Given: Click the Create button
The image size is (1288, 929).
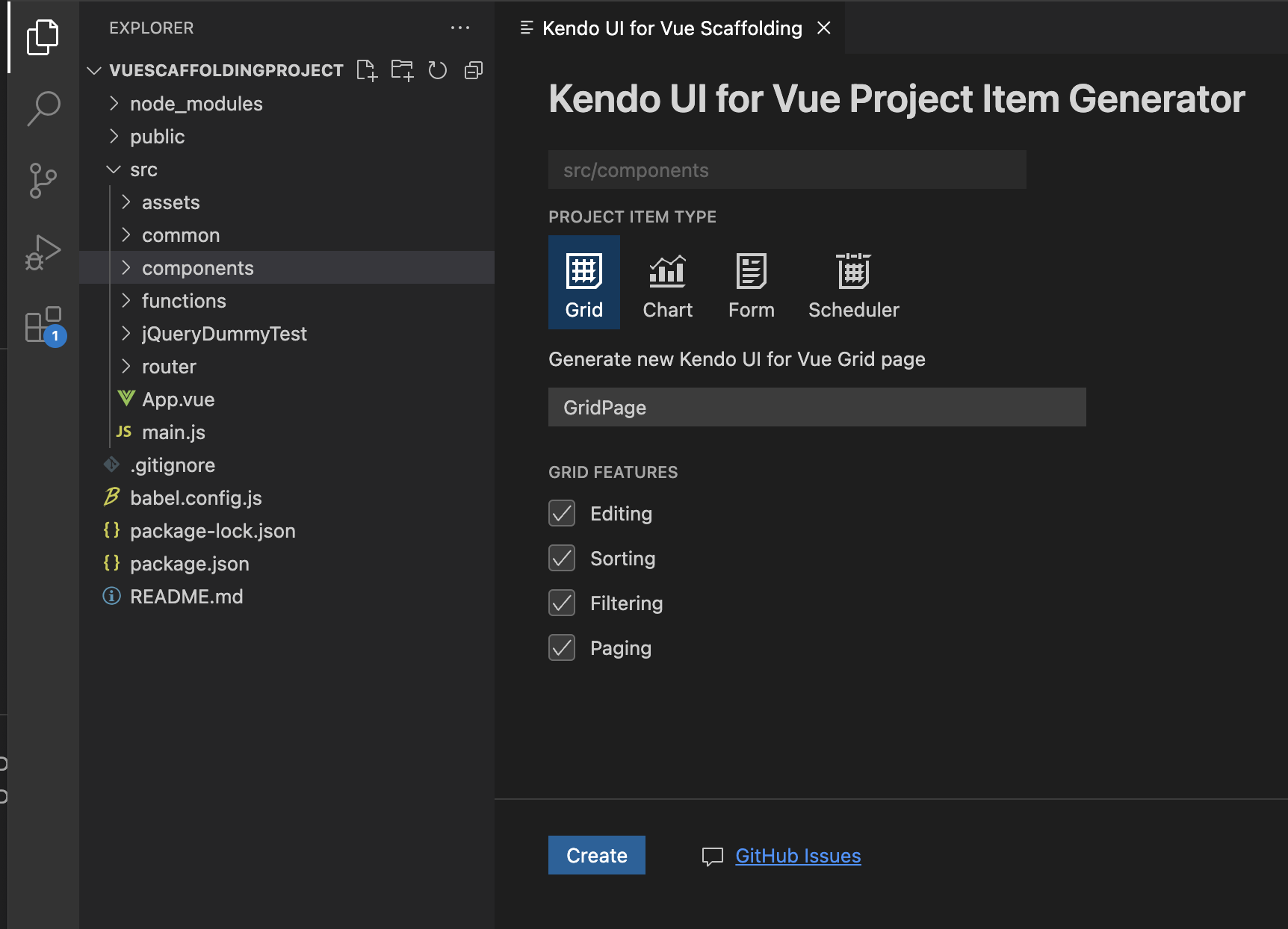Looking at the screenshot, I should (x=596, y=855).
